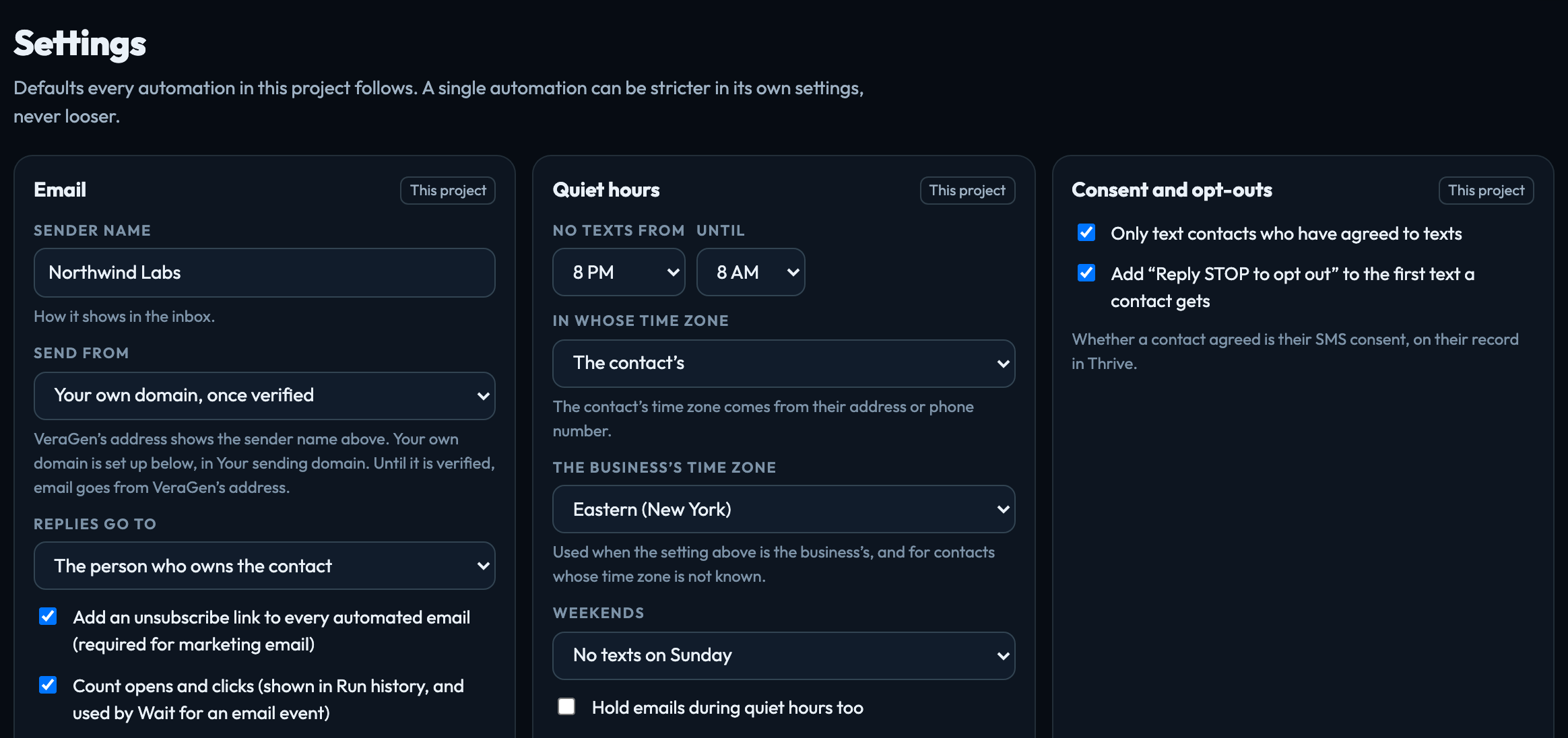Click the This project badge on Quiet hours card
Image resolution: width=1568 pixels, height=738 pixels.
point(968,191)
